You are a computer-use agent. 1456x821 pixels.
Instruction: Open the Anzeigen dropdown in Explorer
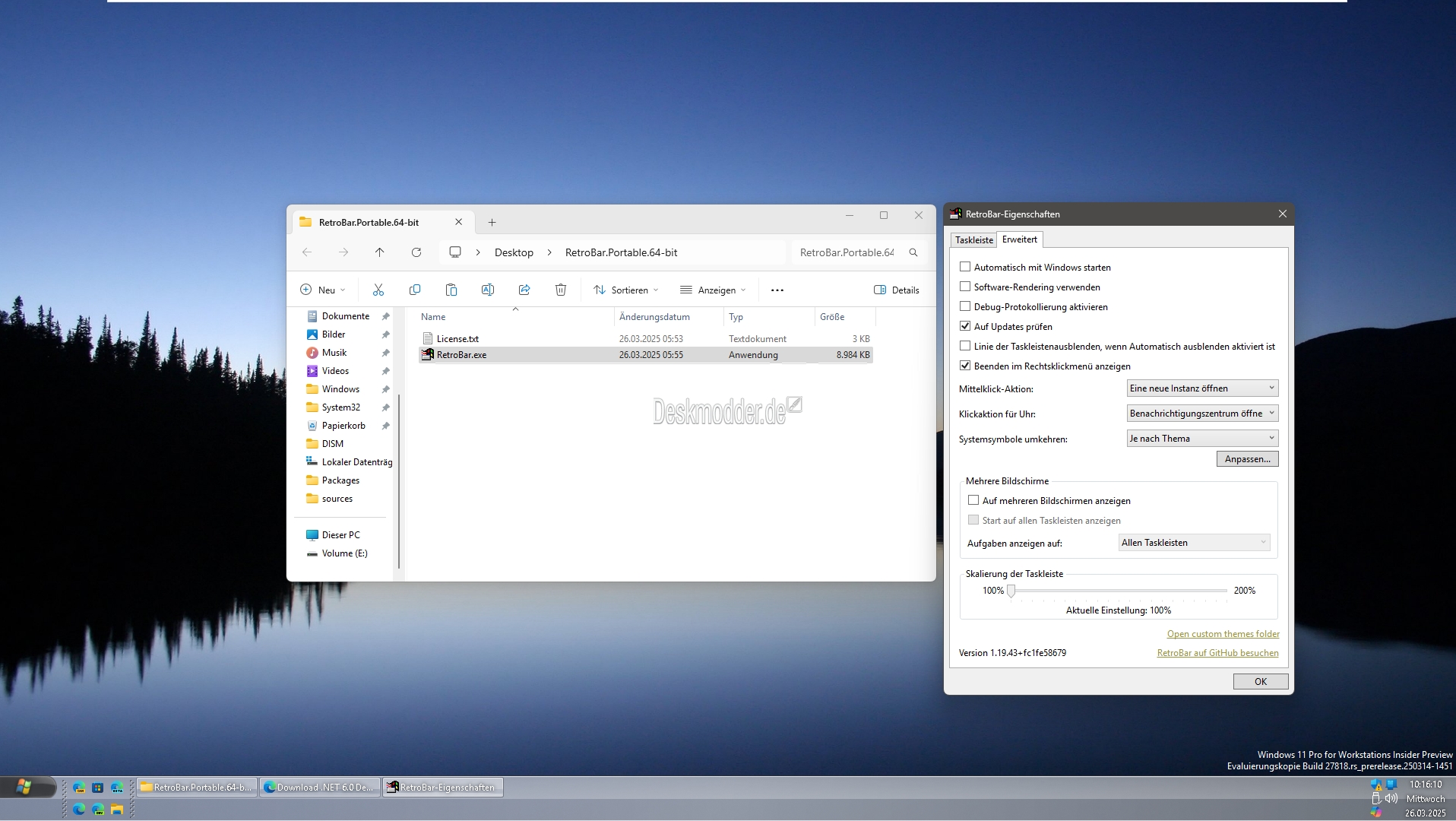click(713, 290)
